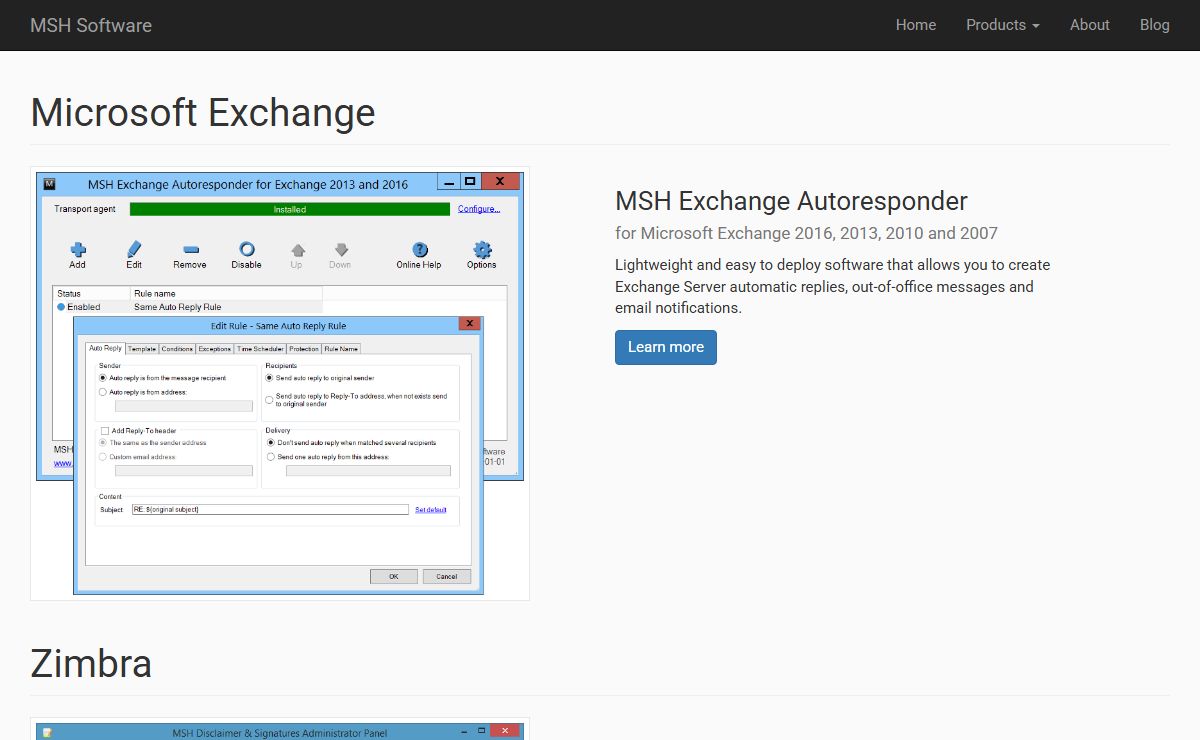Click the M app icon in Autoresponder title bar
1200x740 pixels.
49,184
